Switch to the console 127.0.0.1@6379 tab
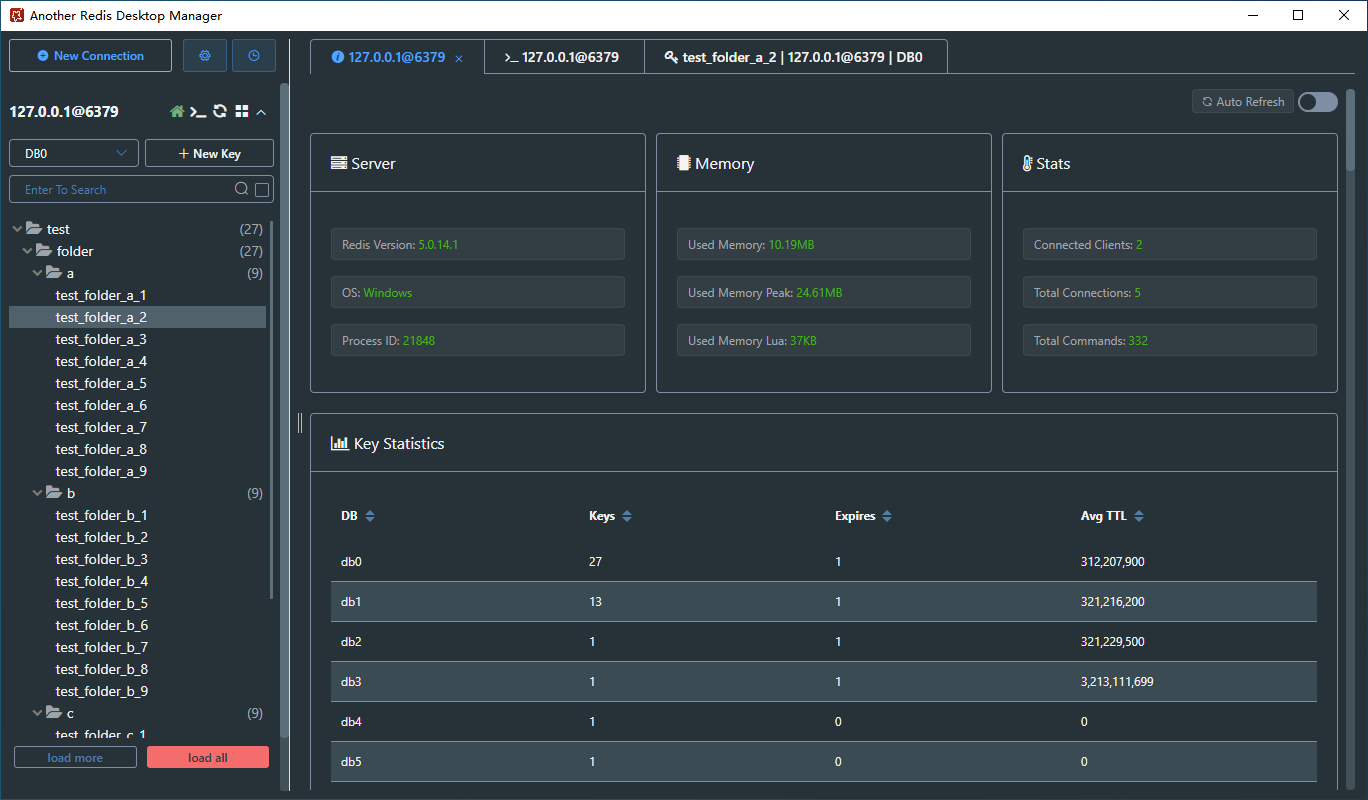Screen dimensions: 1368x800 [x=563, y=57]
